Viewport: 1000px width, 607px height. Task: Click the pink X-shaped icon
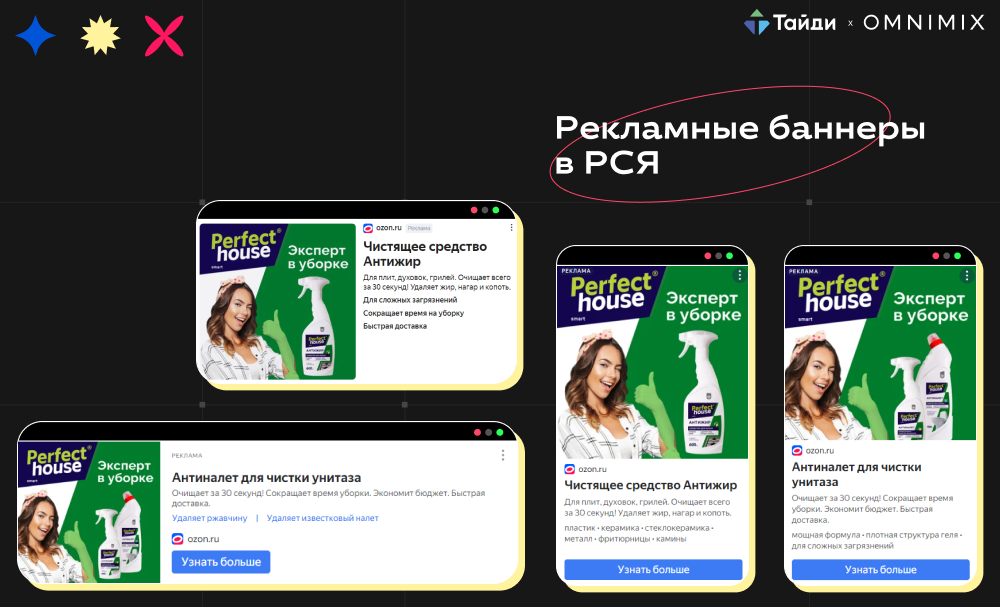point(164,36)
